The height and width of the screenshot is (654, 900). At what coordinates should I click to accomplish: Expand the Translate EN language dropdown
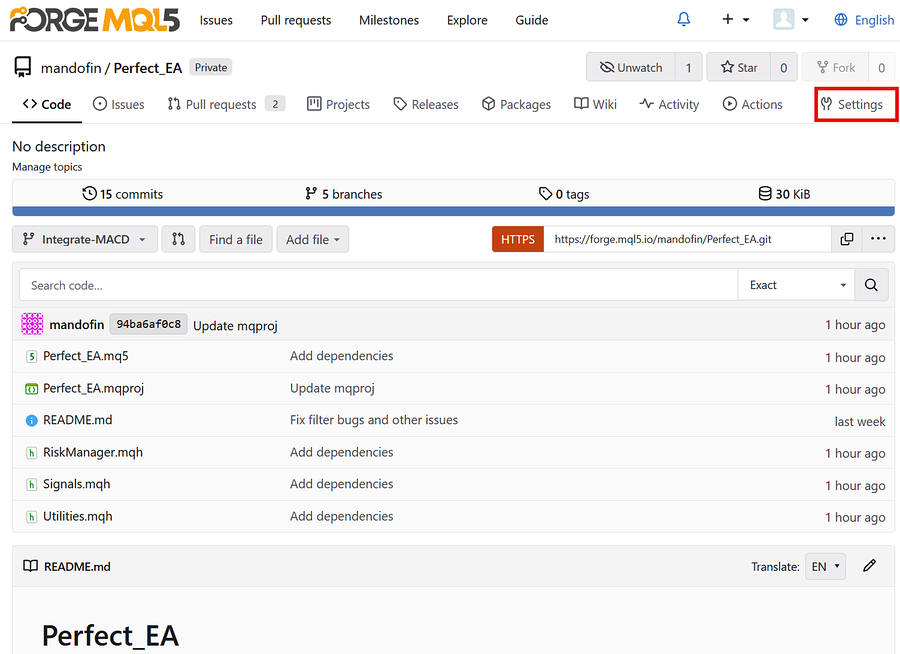coord(825,567)
